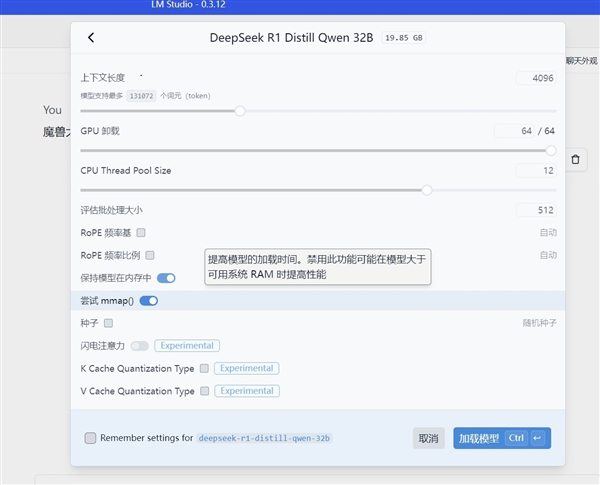
Task: Go back with the left arrow icon
Action: (x=91, y=38)
